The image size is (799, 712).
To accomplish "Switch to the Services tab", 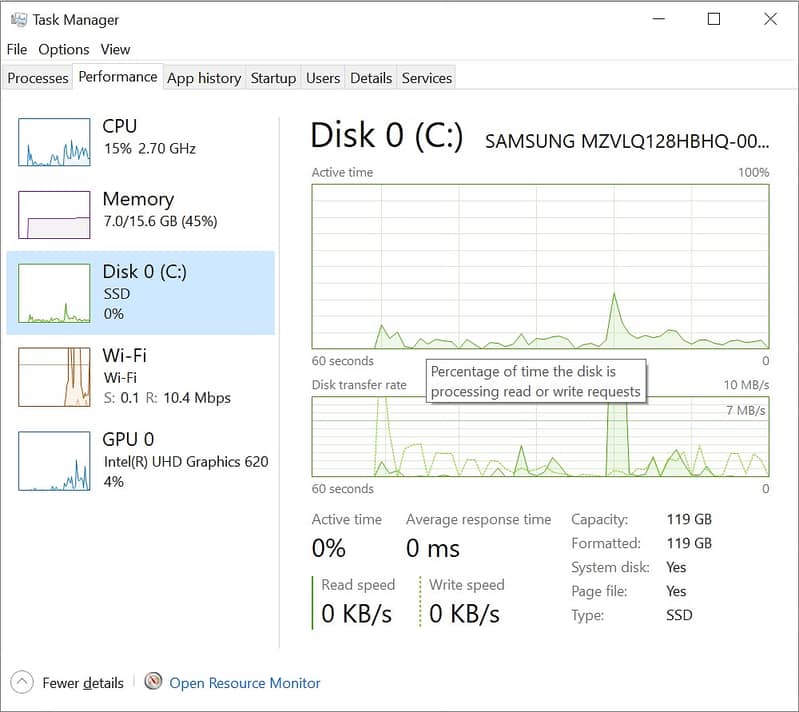I will point(427,78).
